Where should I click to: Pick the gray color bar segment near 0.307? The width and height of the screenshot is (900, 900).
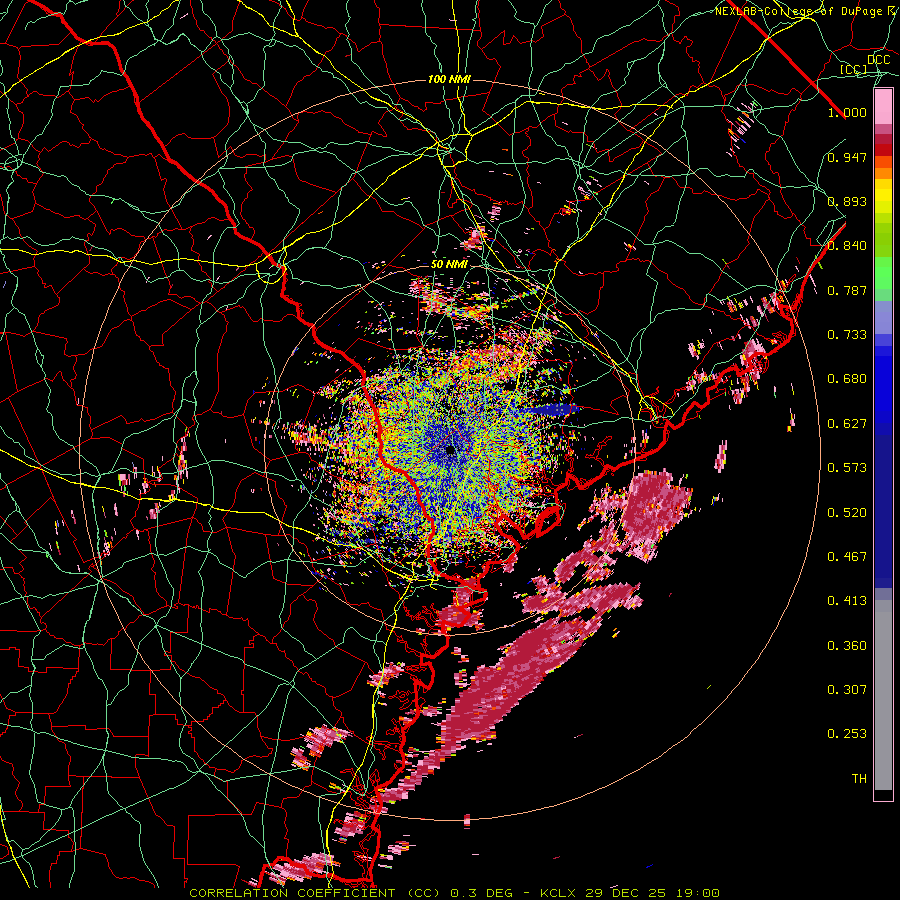click(x=883, y=695)
